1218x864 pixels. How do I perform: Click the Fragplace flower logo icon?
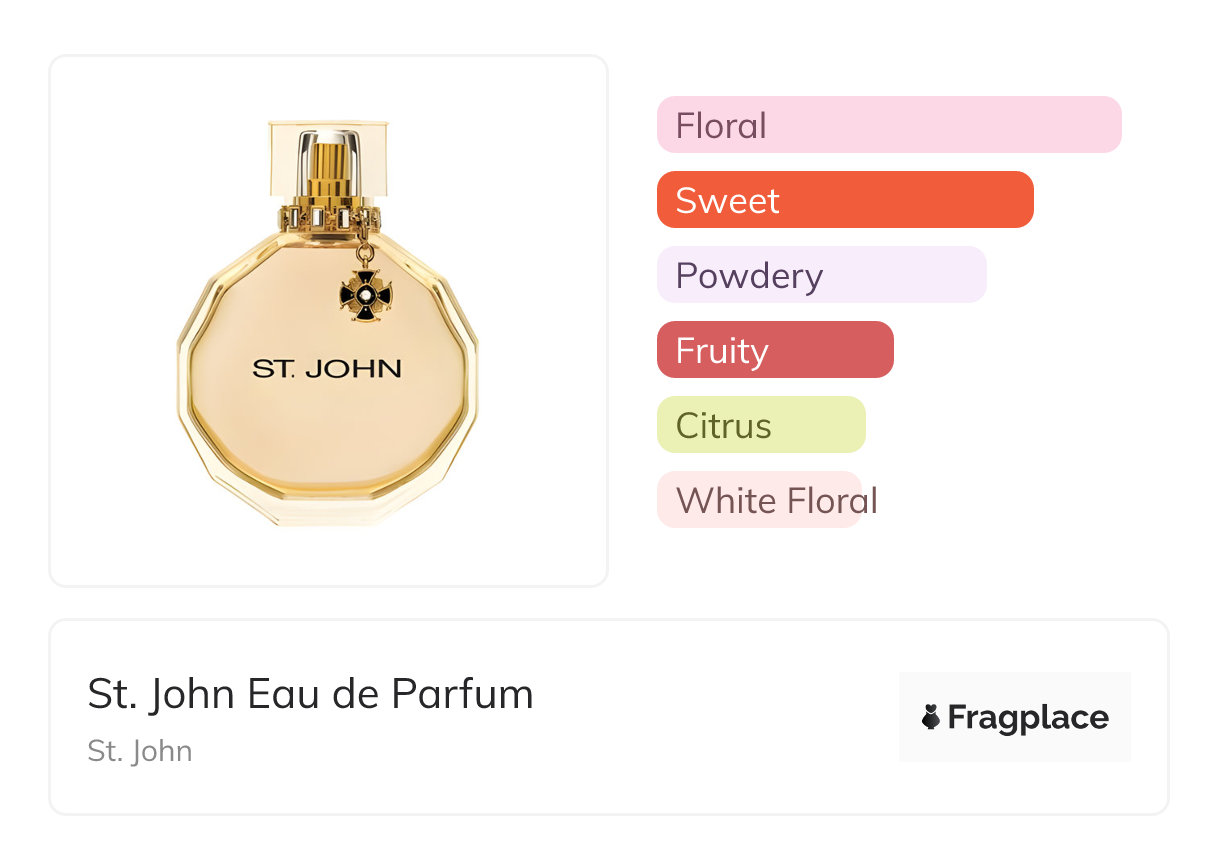tap(931, 717)
